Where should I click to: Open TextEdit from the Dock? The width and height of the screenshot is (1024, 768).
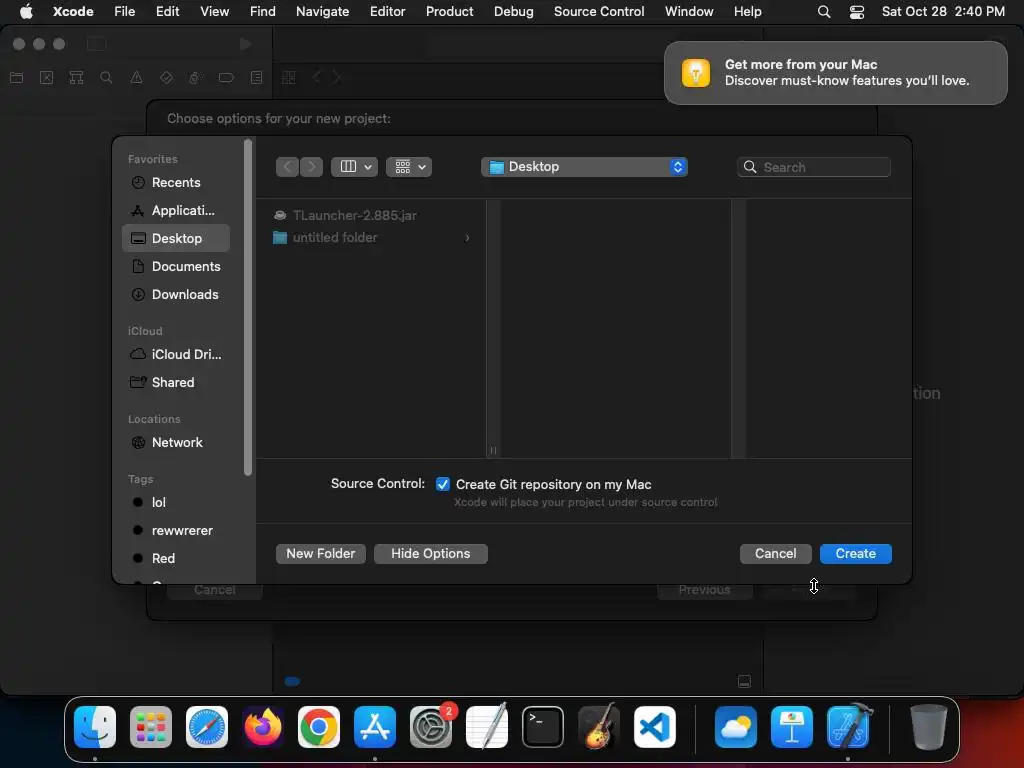pyautogui.click(x=487, y=727)
